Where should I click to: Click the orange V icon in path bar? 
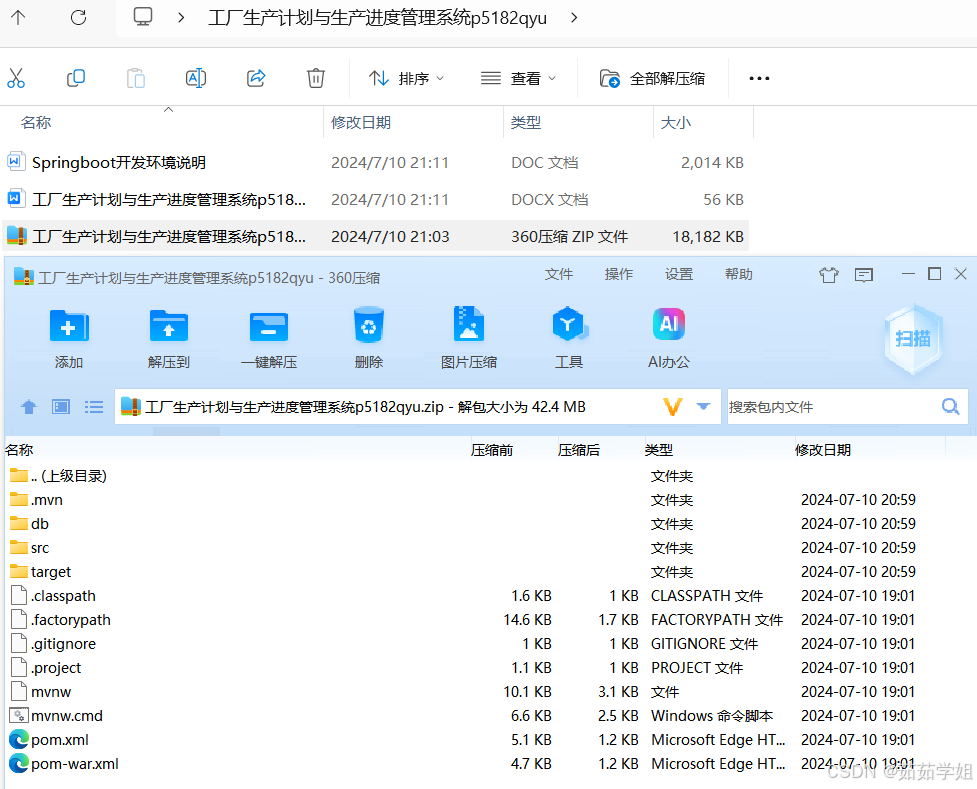click(x=673, y=407)
